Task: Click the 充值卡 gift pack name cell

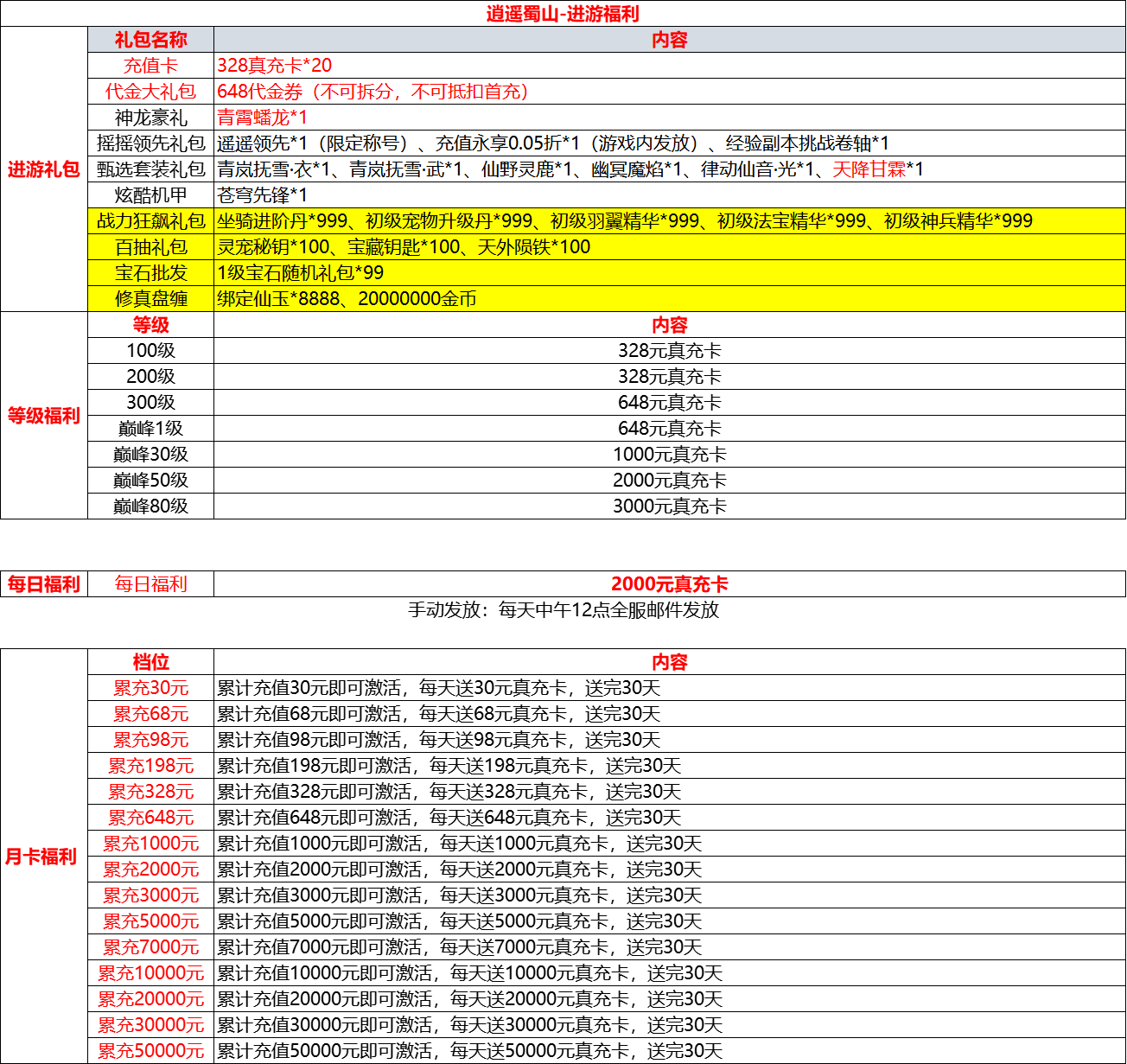Action: [x=150, y=66]
